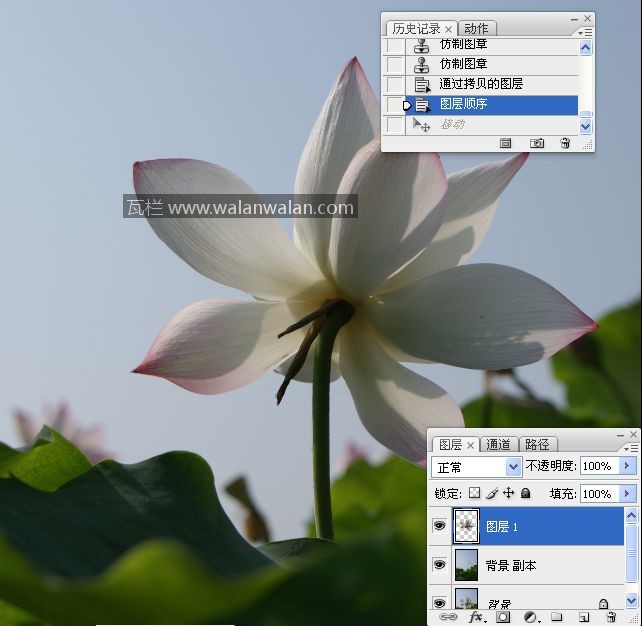Switch to the 动作 tab

(x=476, y=29)
